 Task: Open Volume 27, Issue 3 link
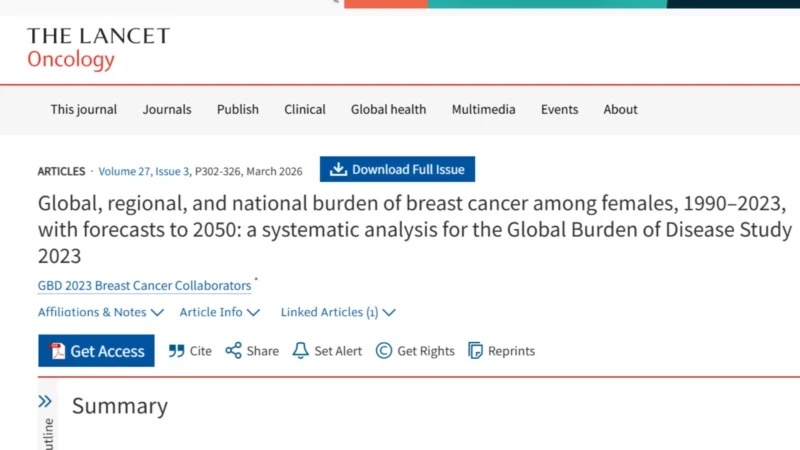143,171
